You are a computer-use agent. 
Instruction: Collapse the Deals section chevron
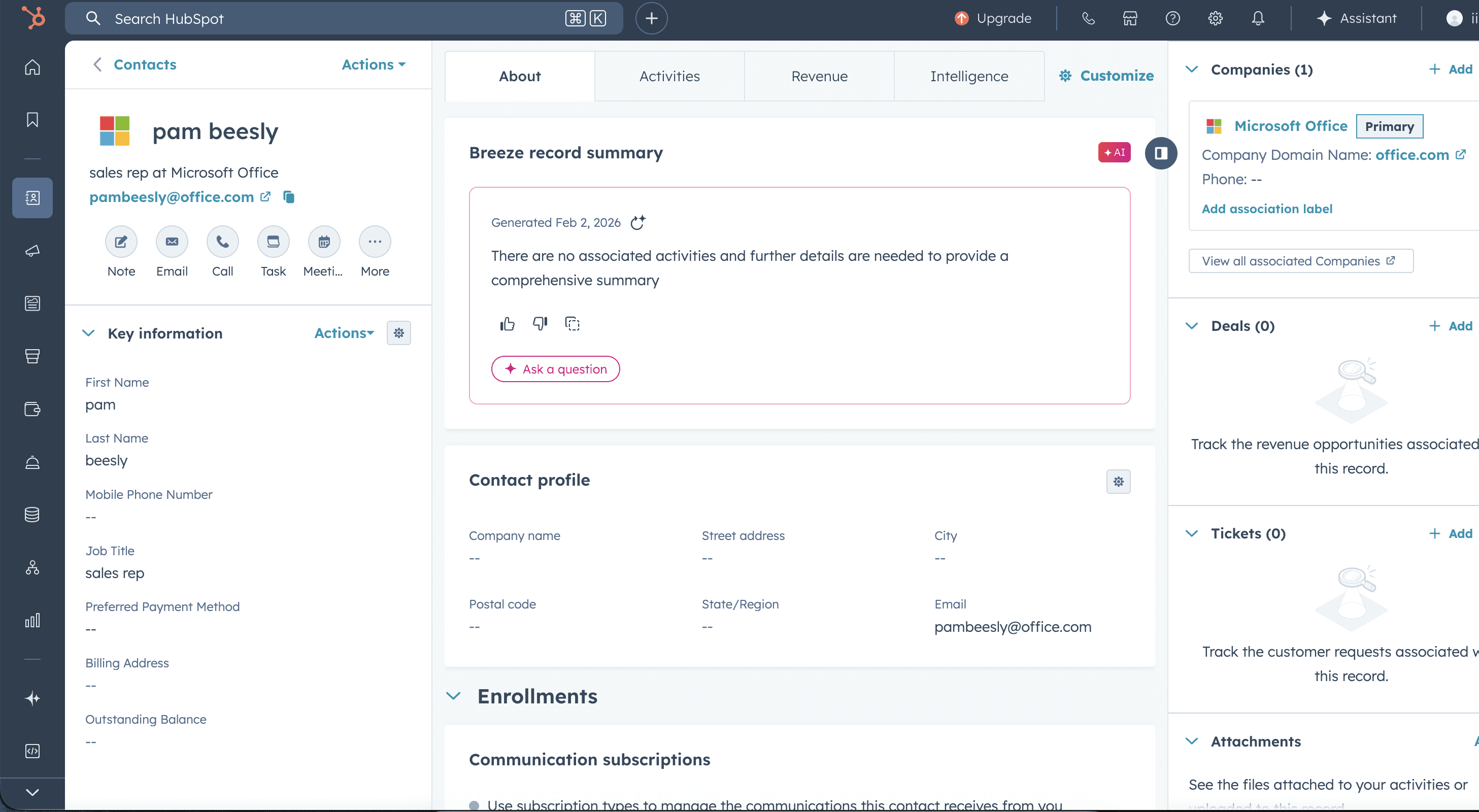(1191, 326)
